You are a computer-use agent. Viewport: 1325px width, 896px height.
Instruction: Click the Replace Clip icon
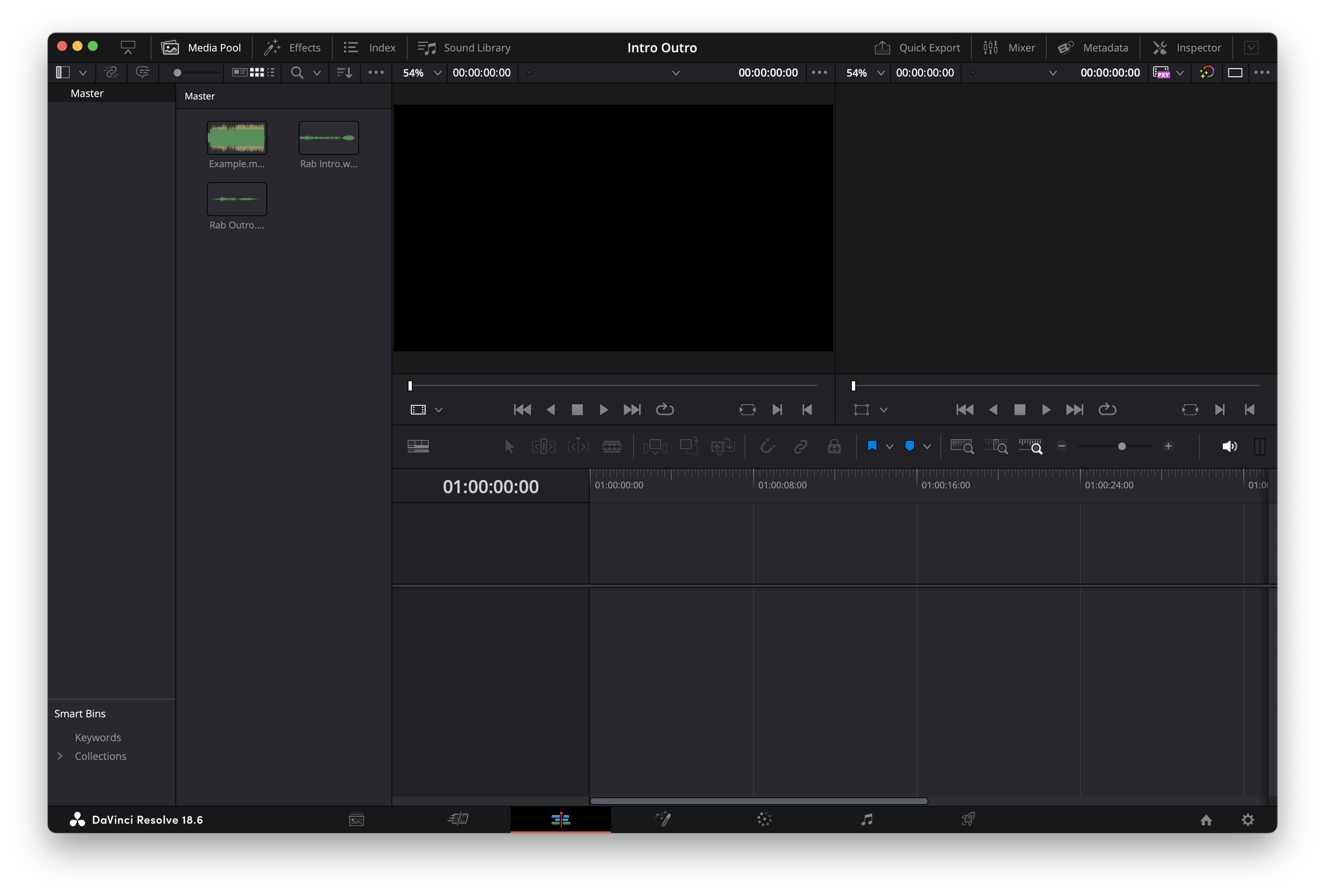723,446
